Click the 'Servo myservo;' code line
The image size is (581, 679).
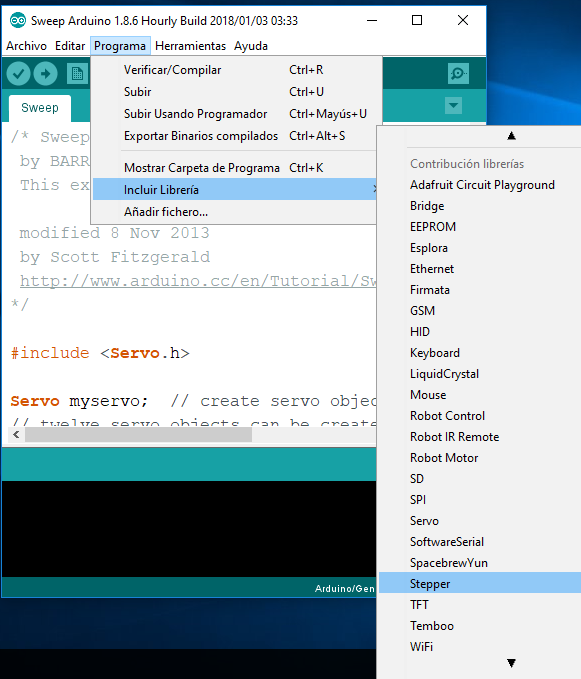(79, 401)
